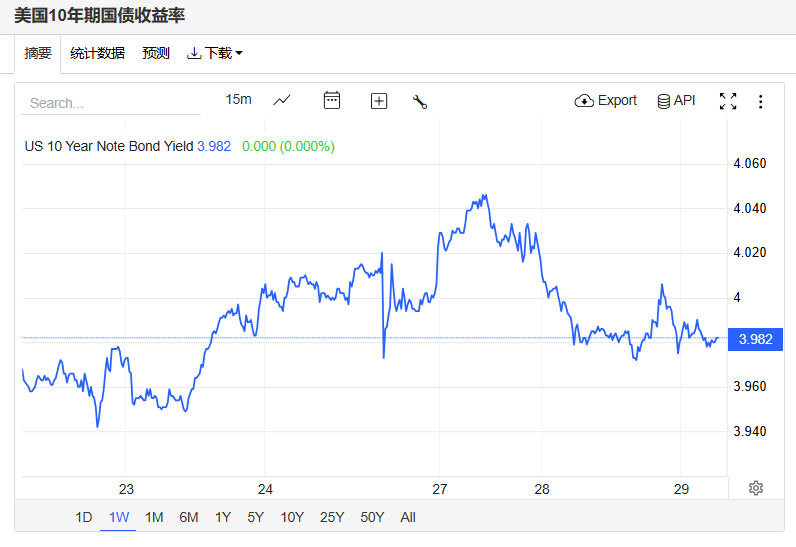Select the 1D time range
796x547 pixels.
[84, 517]
